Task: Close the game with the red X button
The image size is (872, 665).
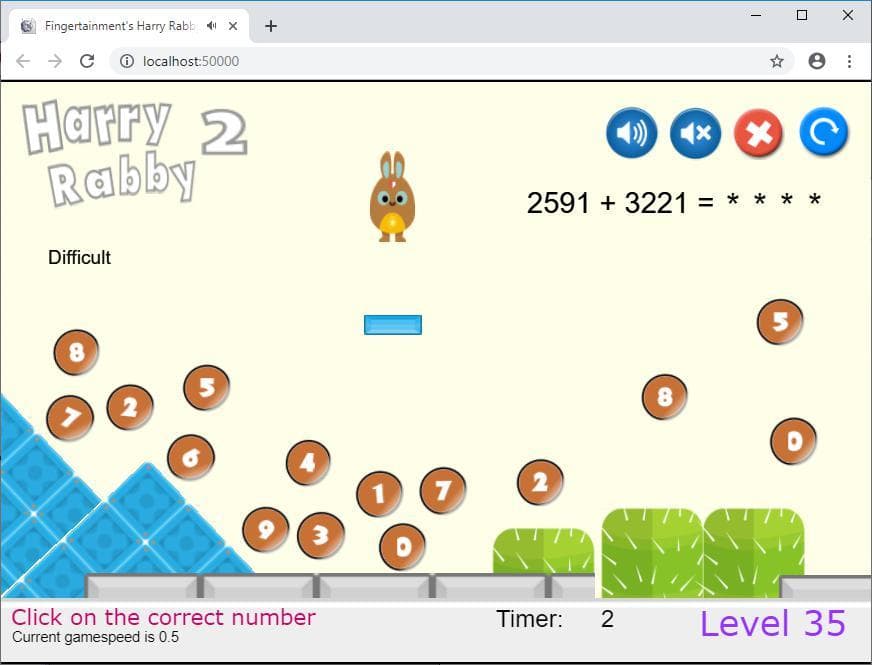Action: click(x=759, y=133)
